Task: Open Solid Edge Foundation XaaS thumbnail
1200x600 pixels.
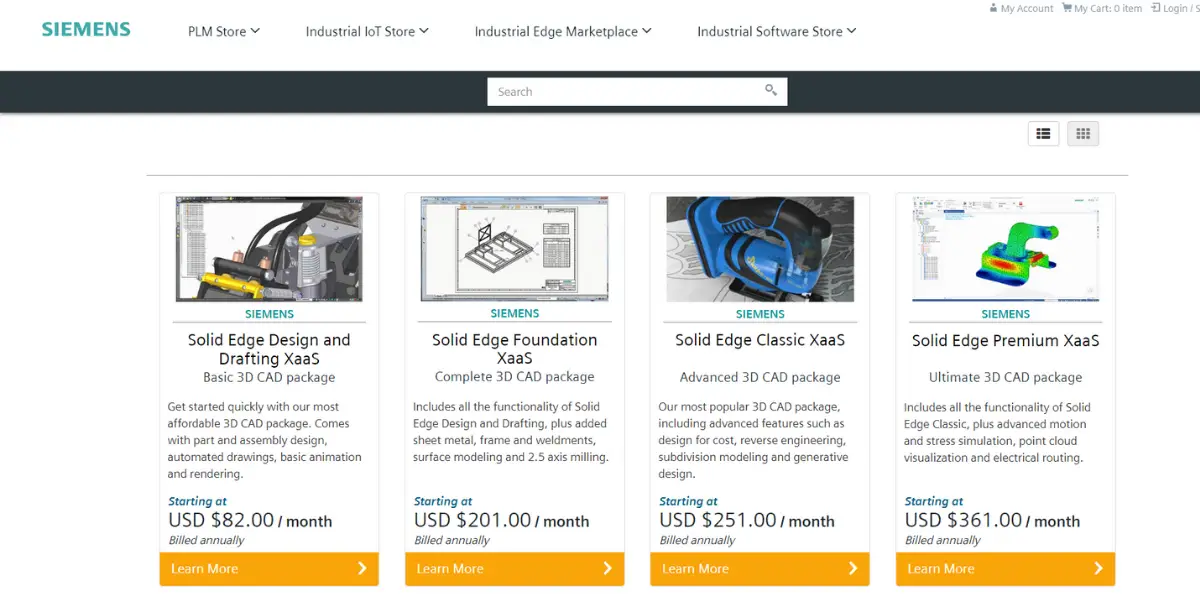Action: pos(515,249)
